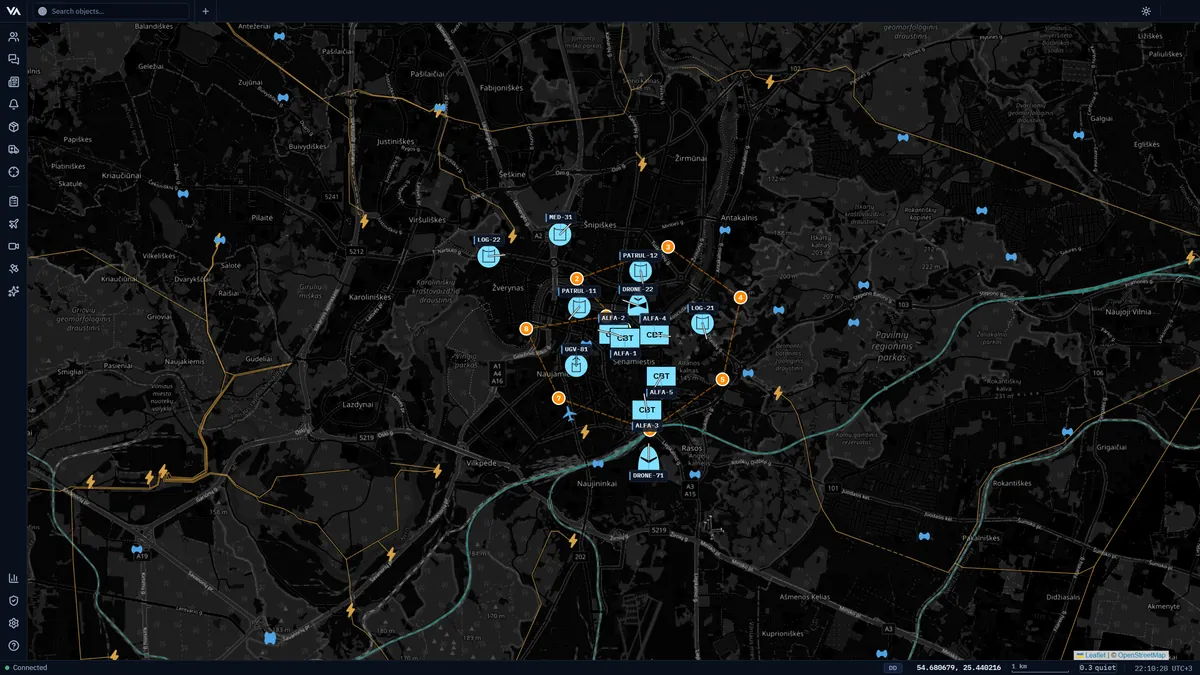
Task: Select the crosshair target sidebar icon
Action: click(14, 172)
